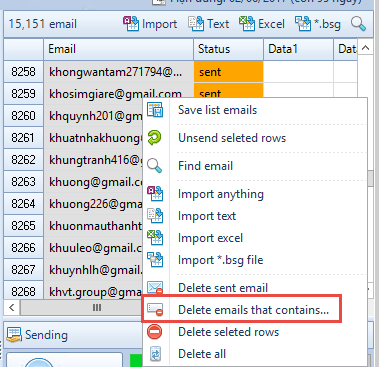The height and width of the screenshot is (367, 379).
Task: Select row header 8260
Action: [23, 116]
